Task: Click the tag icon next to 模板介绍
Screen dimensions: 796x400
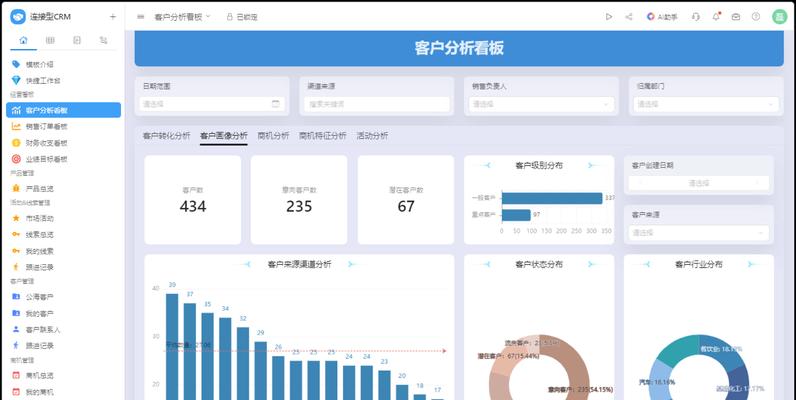Action: pyautogui.click(x=16, y=64)
